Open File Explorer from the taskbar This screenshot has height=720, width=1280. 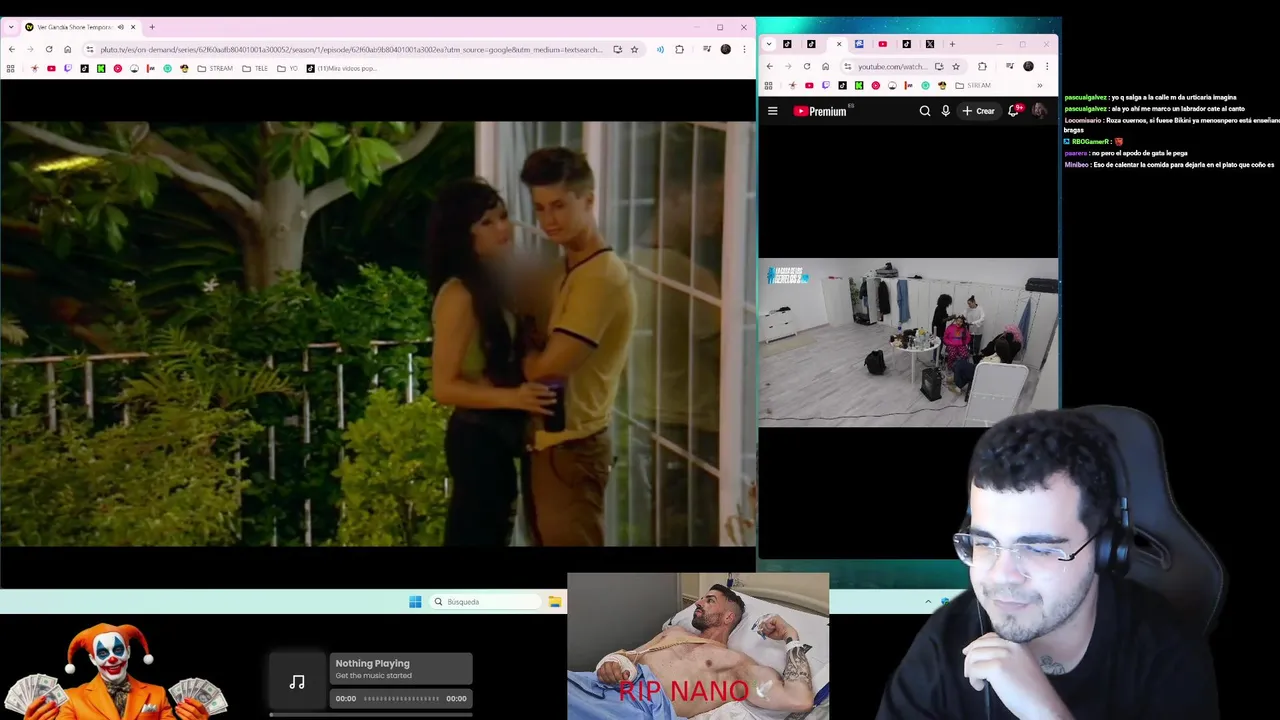coord(555,602)
